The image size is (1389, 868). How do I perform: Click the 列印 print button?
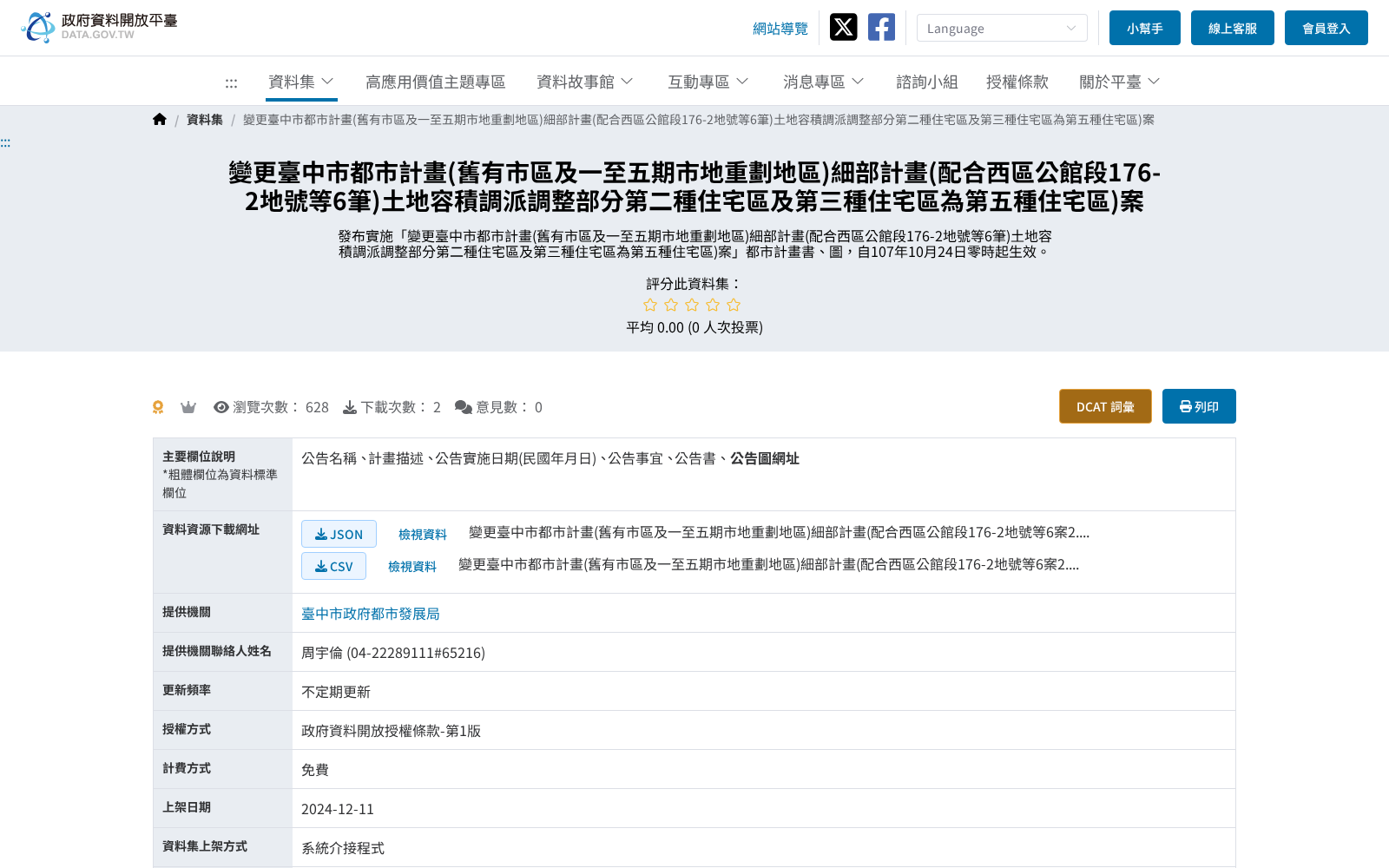(x=1199, y=406)
